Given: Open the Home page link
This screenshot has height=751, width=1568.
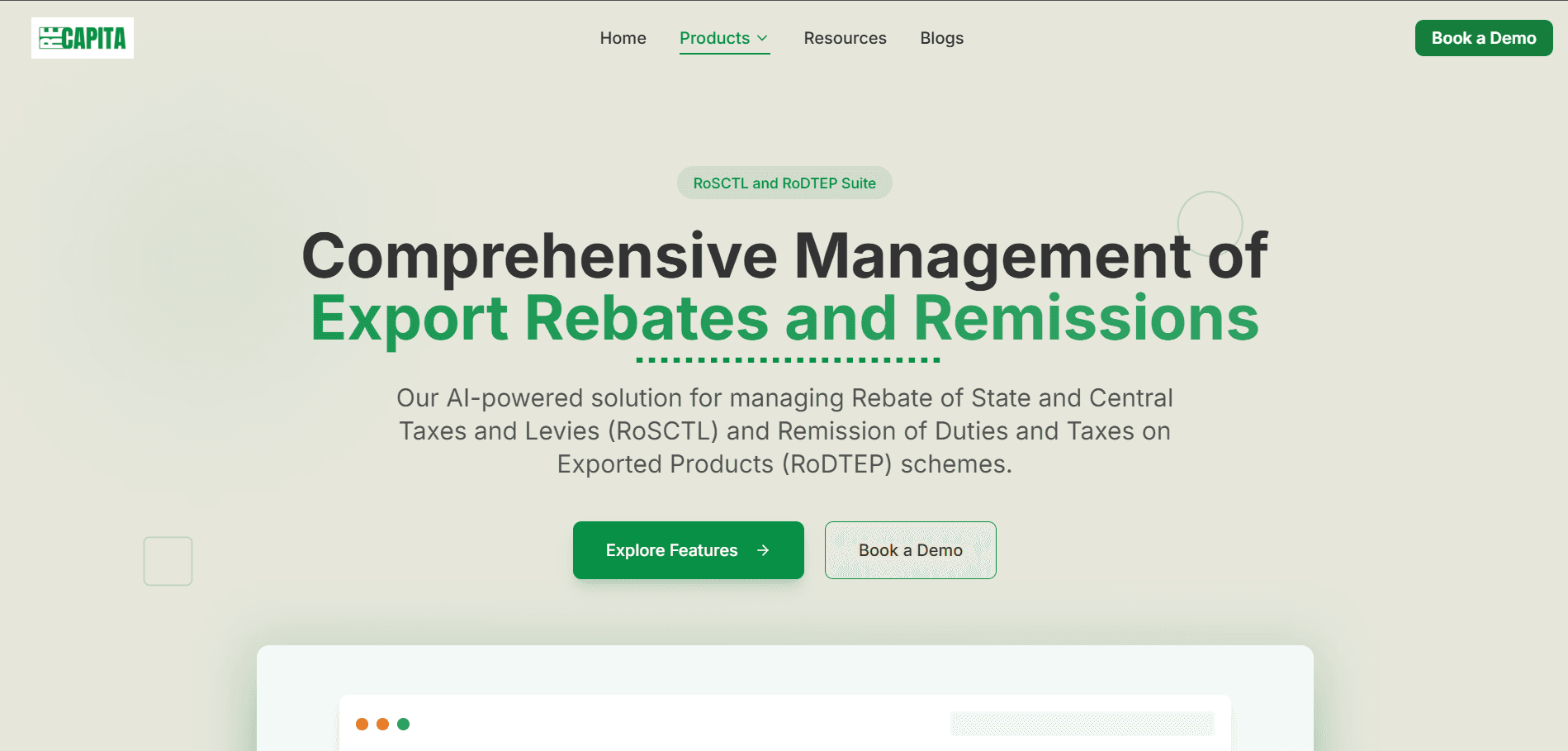Looking at the screenshot, I should [623, 38].
